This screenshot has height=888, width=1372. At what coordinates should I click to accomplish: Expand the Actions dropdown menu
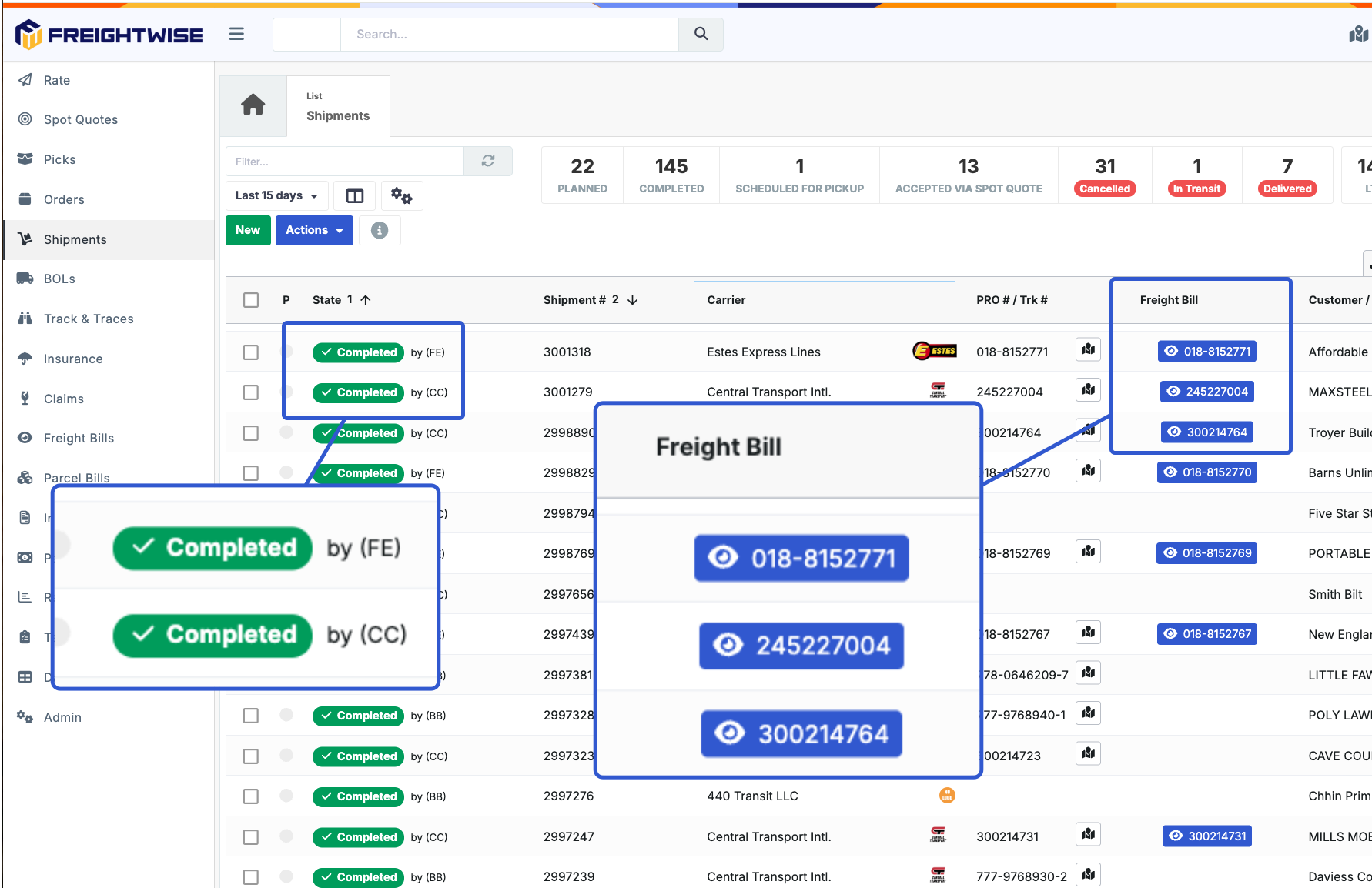coord(314,230)
